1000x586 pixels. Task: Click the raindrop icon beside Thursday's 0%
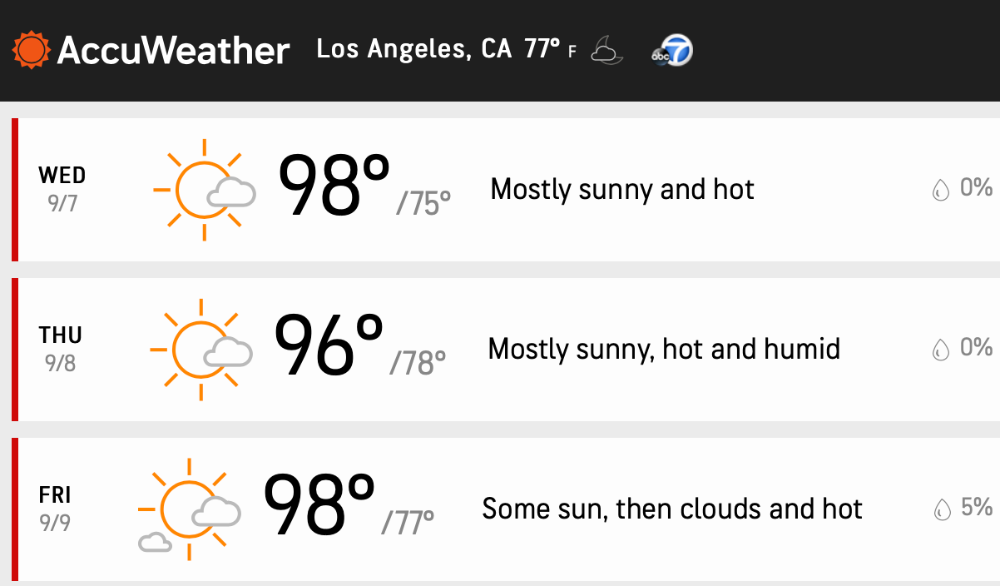point(941,349)
